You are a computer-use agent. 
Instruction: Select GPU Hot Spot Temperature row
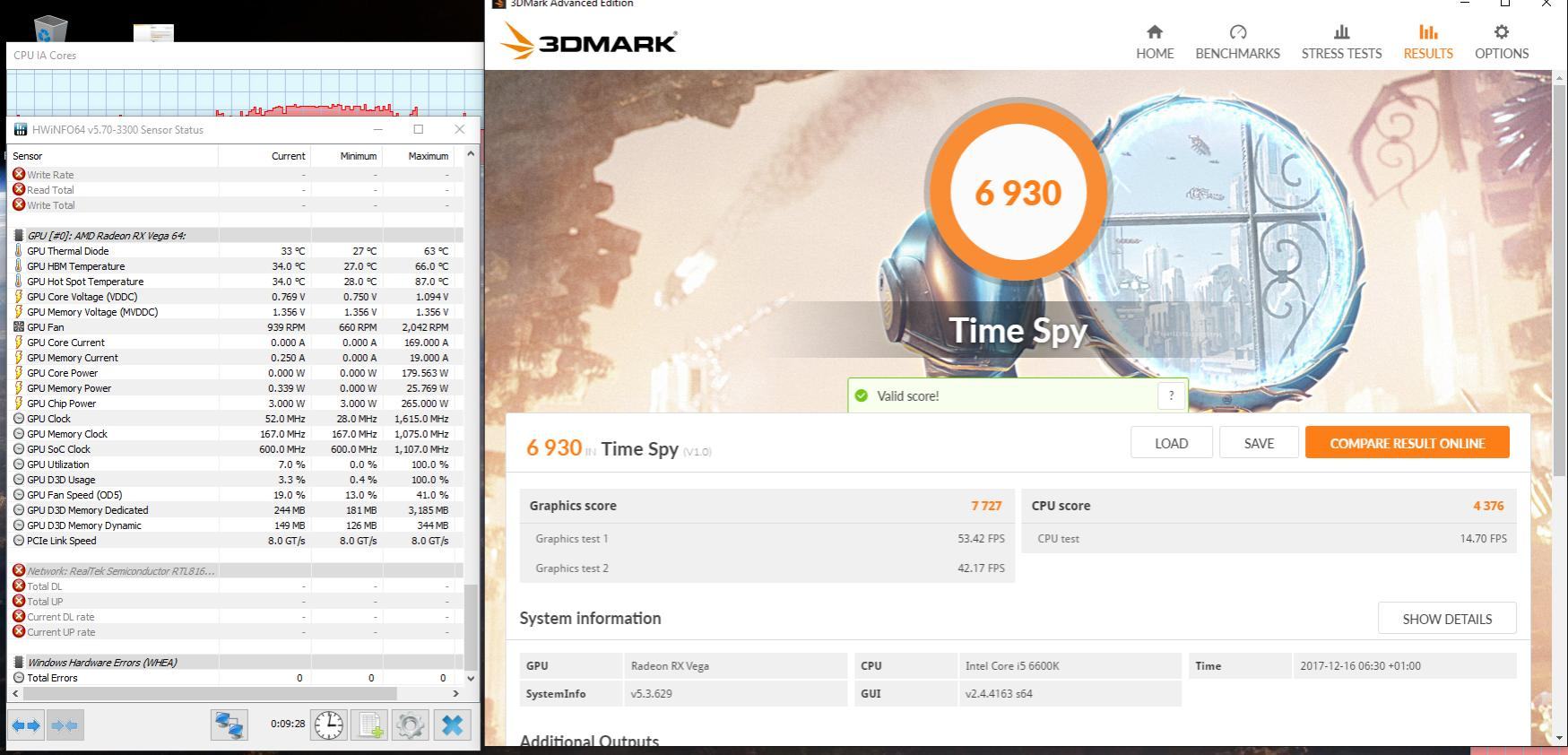(236, 282)
